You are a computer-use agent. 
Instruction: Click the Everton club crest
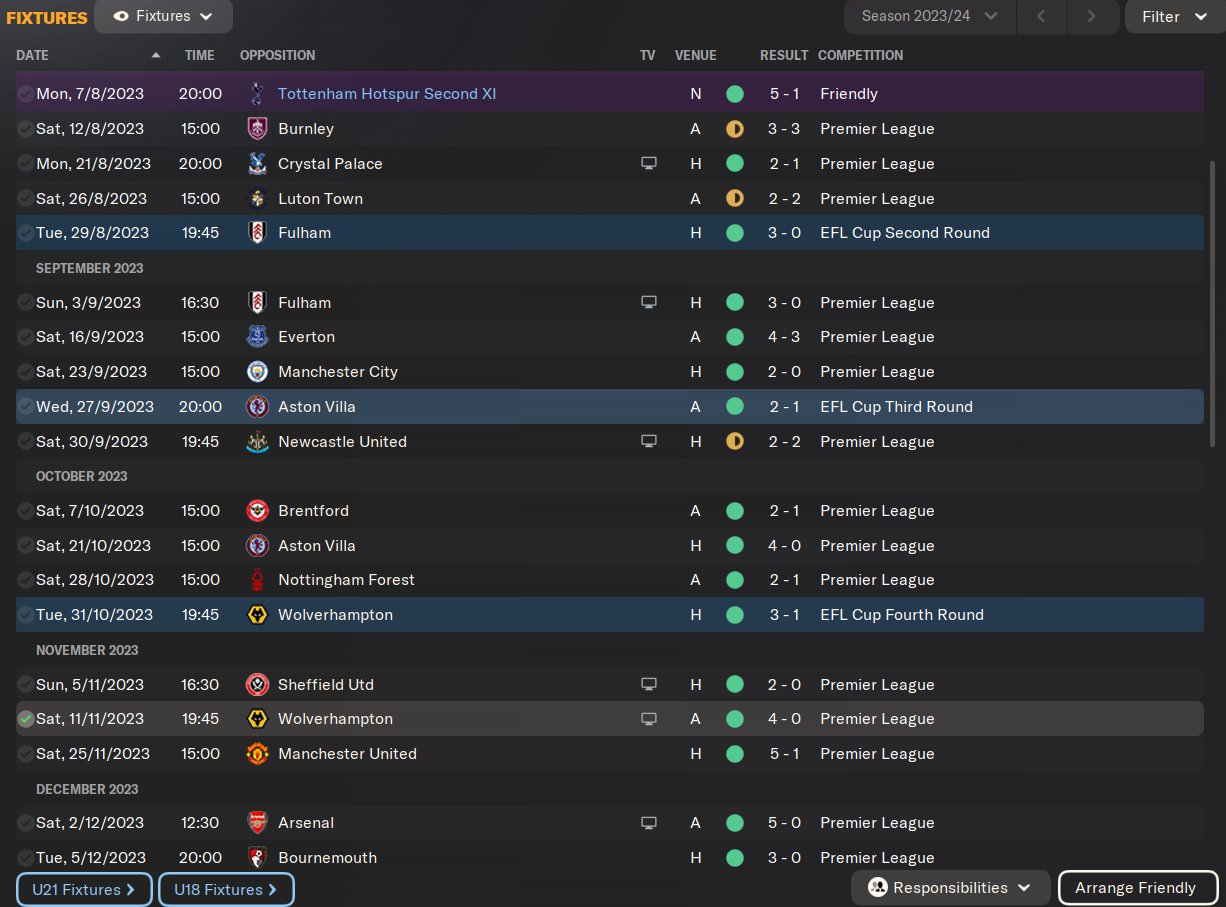click(x=257, y=337)
